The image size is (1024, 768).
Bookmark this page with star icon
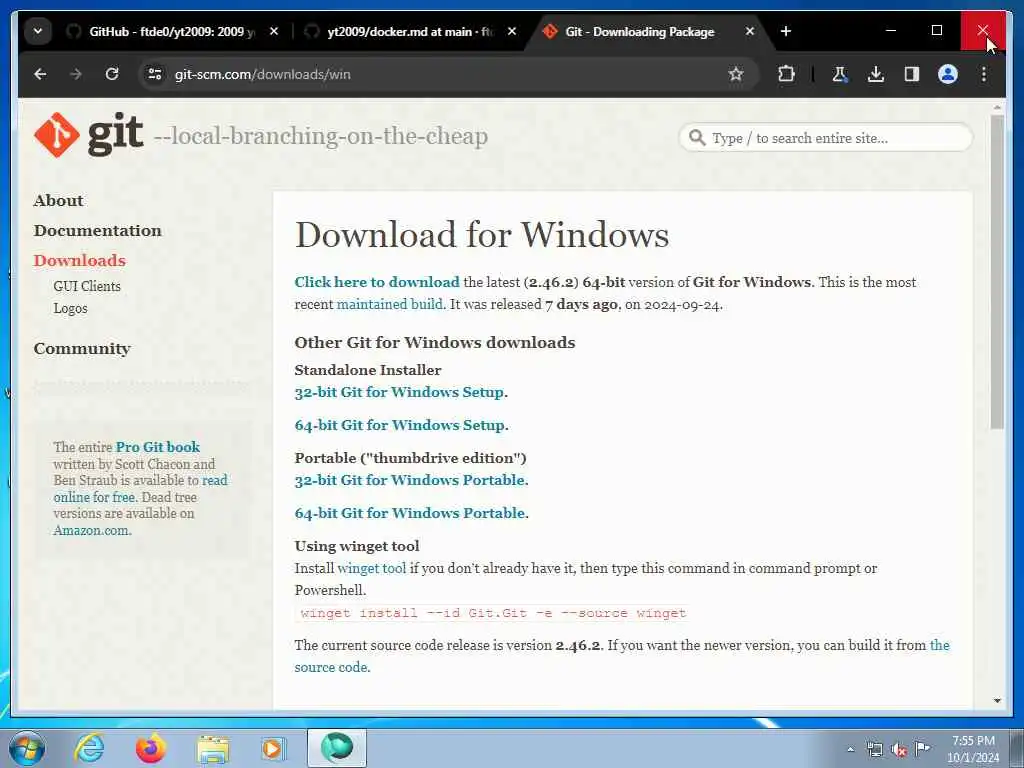tap(736, 74)
